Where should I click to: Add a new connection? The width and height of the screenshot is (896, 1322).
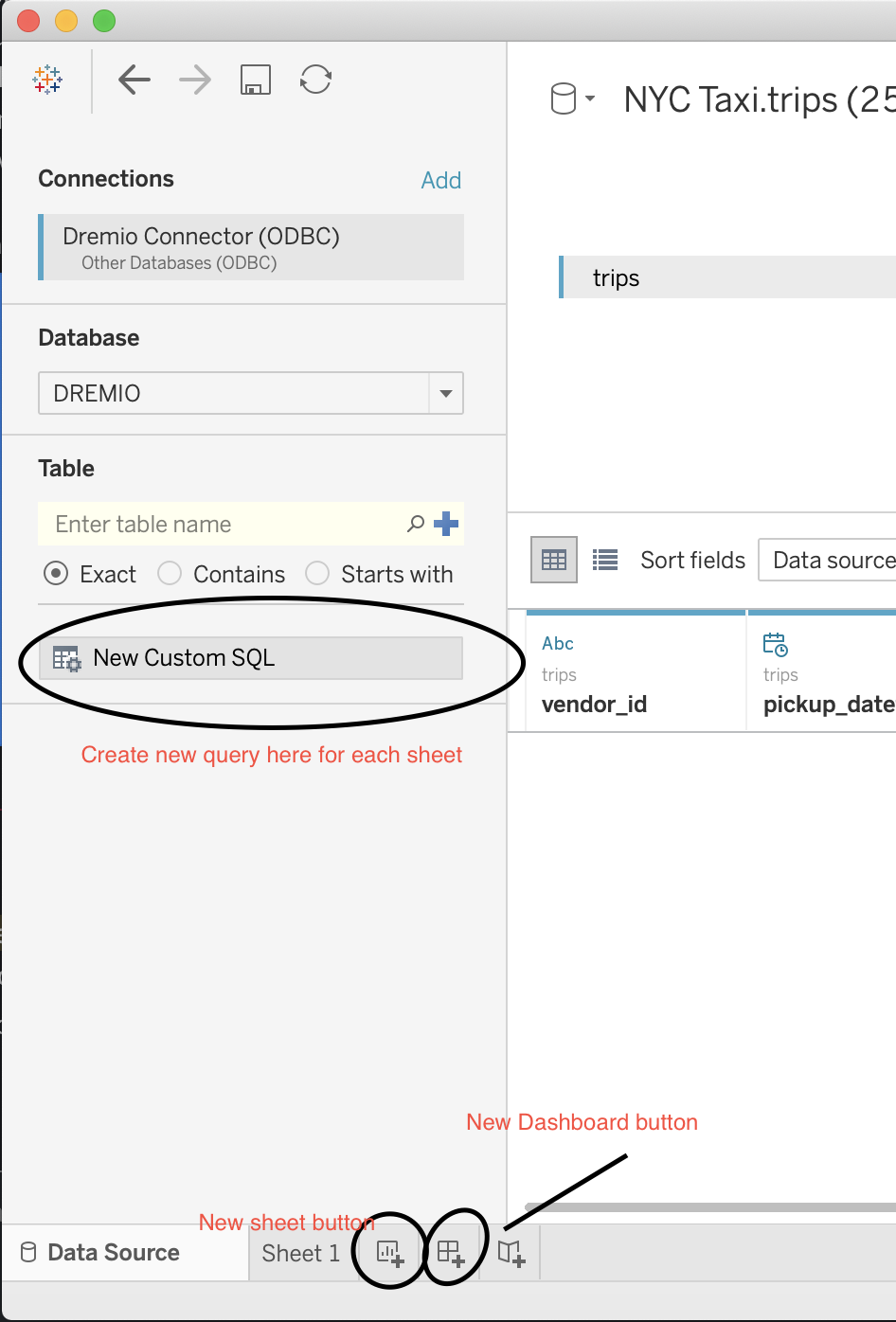pos(441,180)
